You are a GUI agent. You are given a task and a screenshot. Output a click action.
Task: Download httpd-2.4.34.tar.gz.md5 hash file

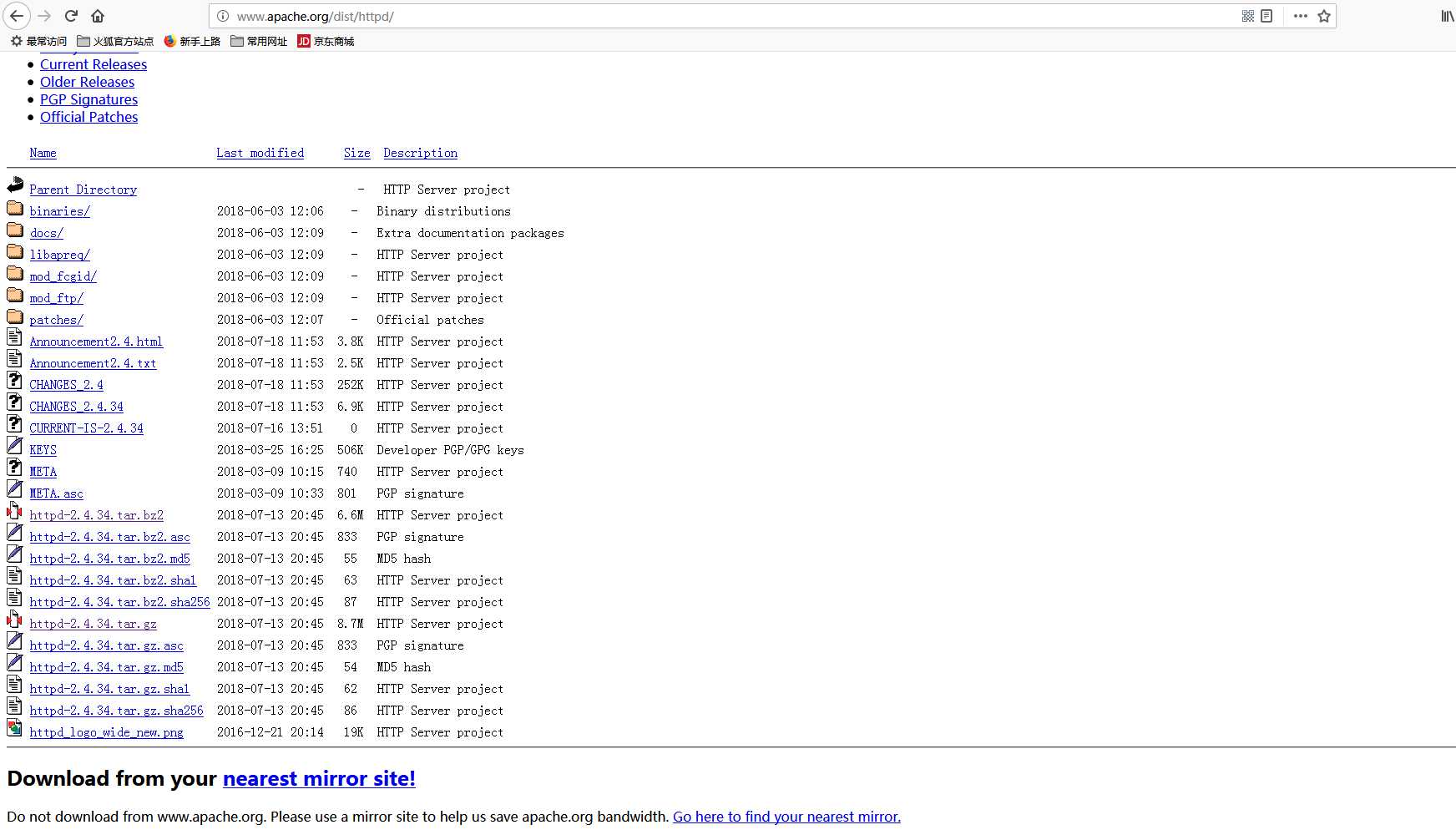click(x=107, y=667)
